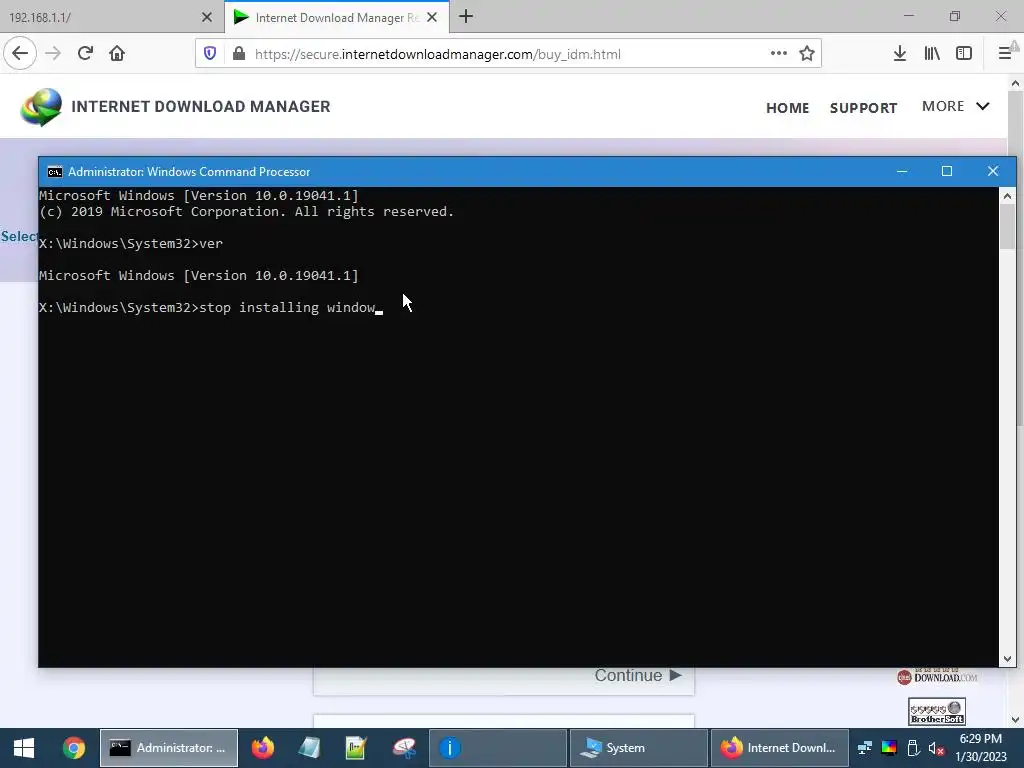The width and height of the screenshot is (1024, 768).
Task: Open network tray icon
Action: coord(865,748)
